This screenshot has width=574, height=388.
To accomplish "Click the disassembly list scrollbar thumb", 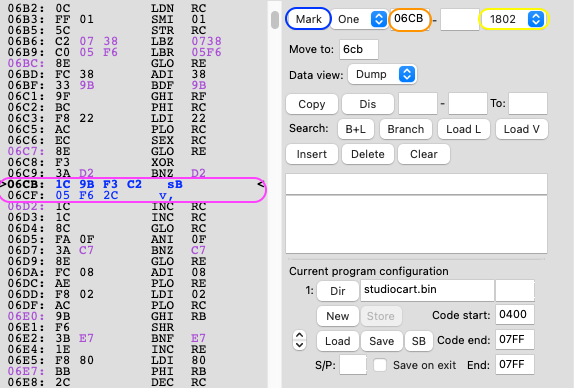I will (275, 20).
